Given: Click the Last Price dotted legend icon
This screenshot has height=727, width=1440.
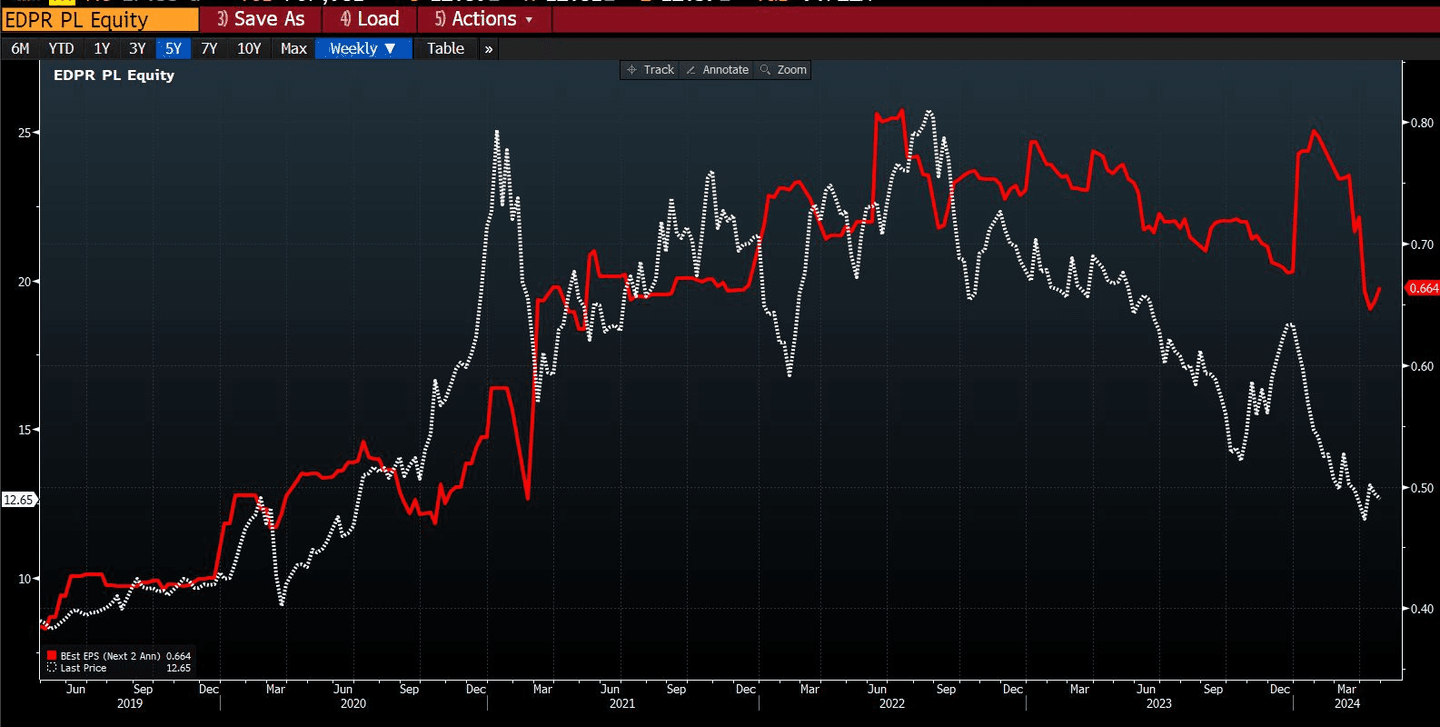Looking at the screenshot, I should click(x=52, y=668).
